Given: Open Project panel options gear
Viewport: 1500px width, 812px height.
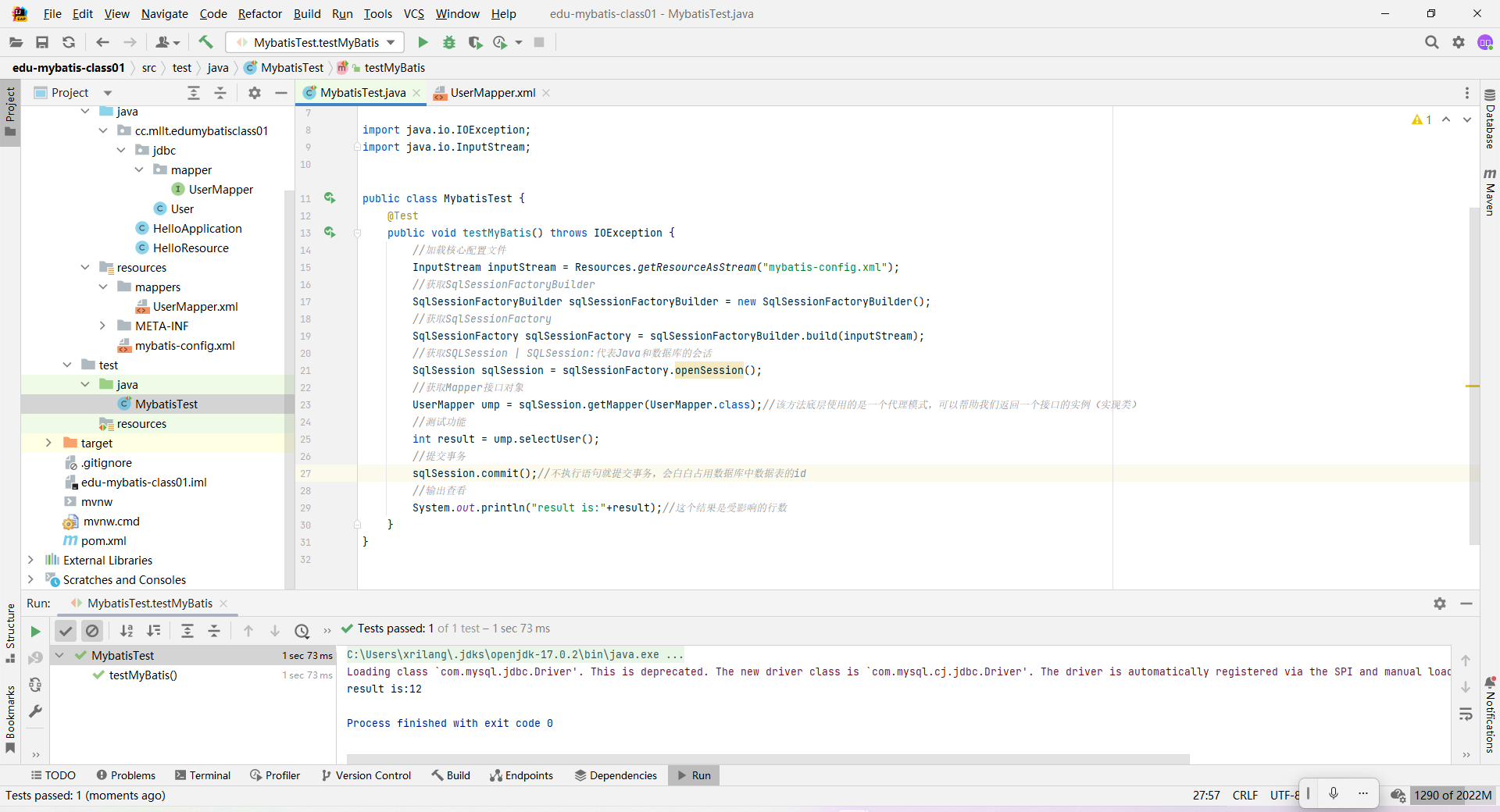Looking at the screenshot, I should pos(255,93).
